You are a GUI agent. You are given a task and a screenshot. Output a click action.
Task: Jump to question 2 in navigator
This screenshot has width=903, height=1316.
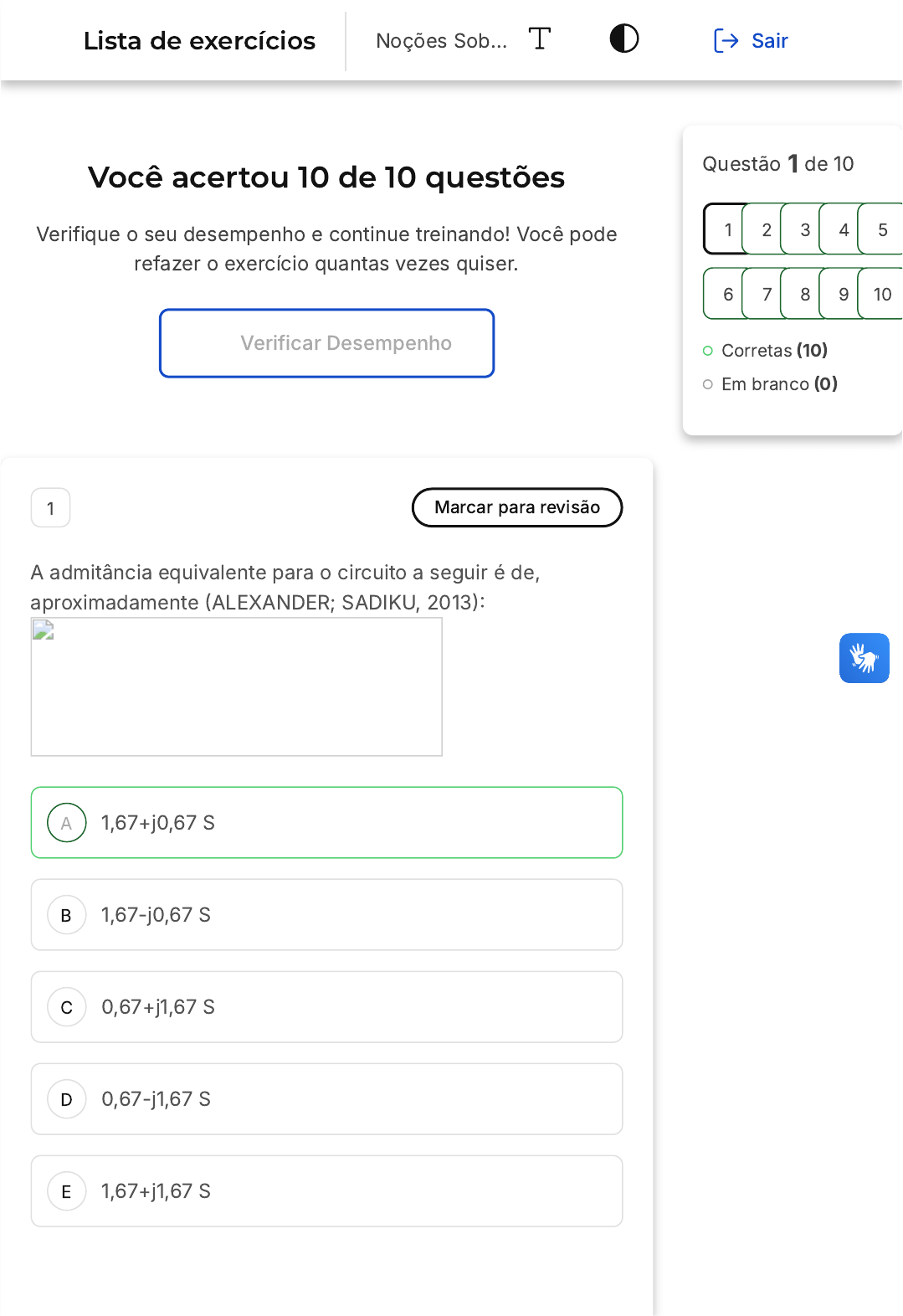[x=765, y=229]
